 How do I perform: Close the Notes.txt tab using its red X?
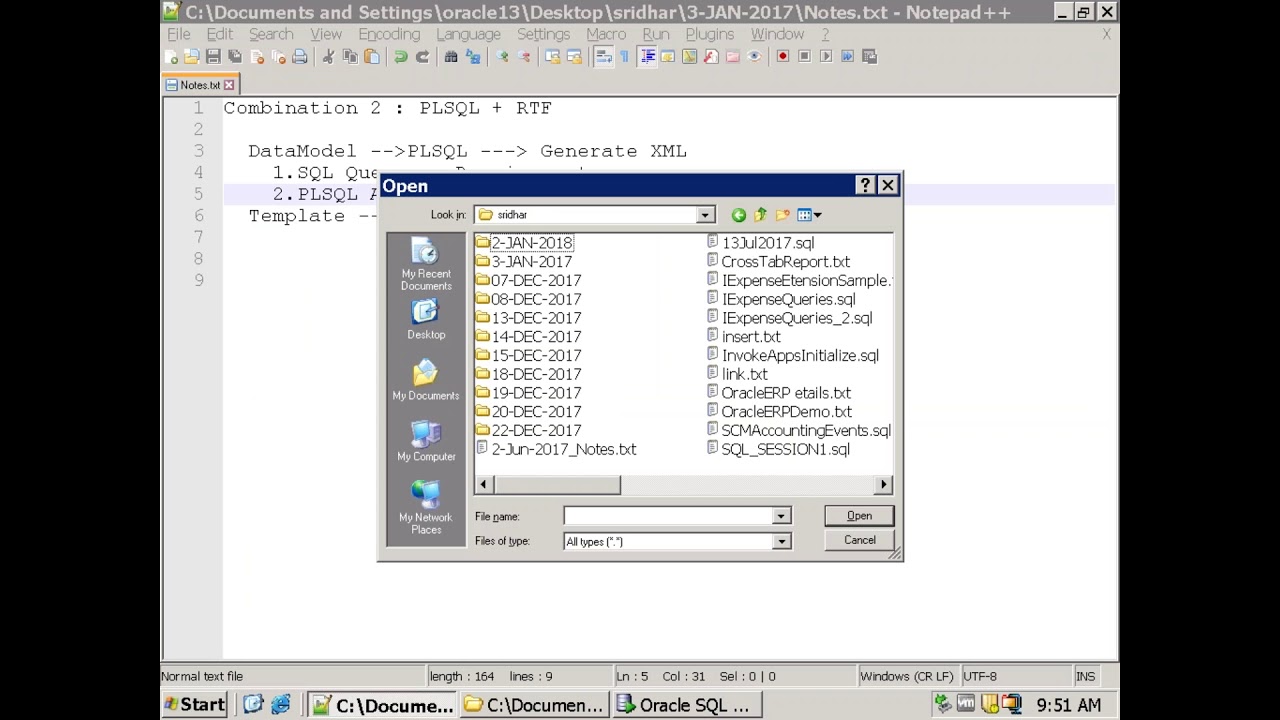click(229, 86)
